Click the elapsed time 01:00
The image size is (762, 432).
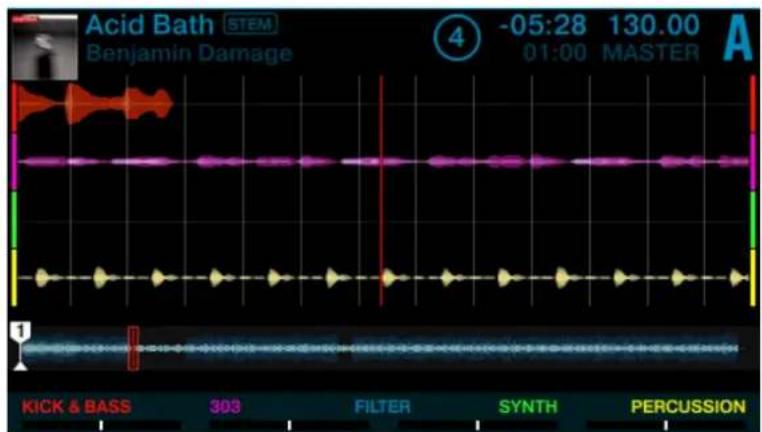[555, 52]
